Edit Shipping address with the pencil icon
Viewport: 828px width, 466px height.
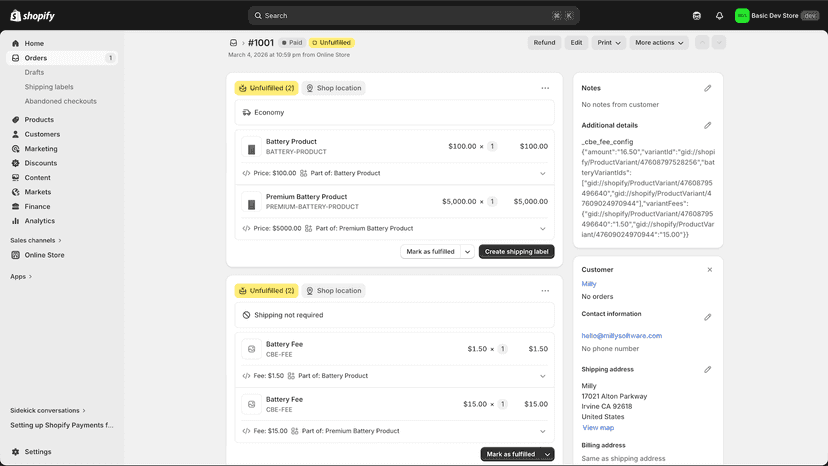[708, 369]
